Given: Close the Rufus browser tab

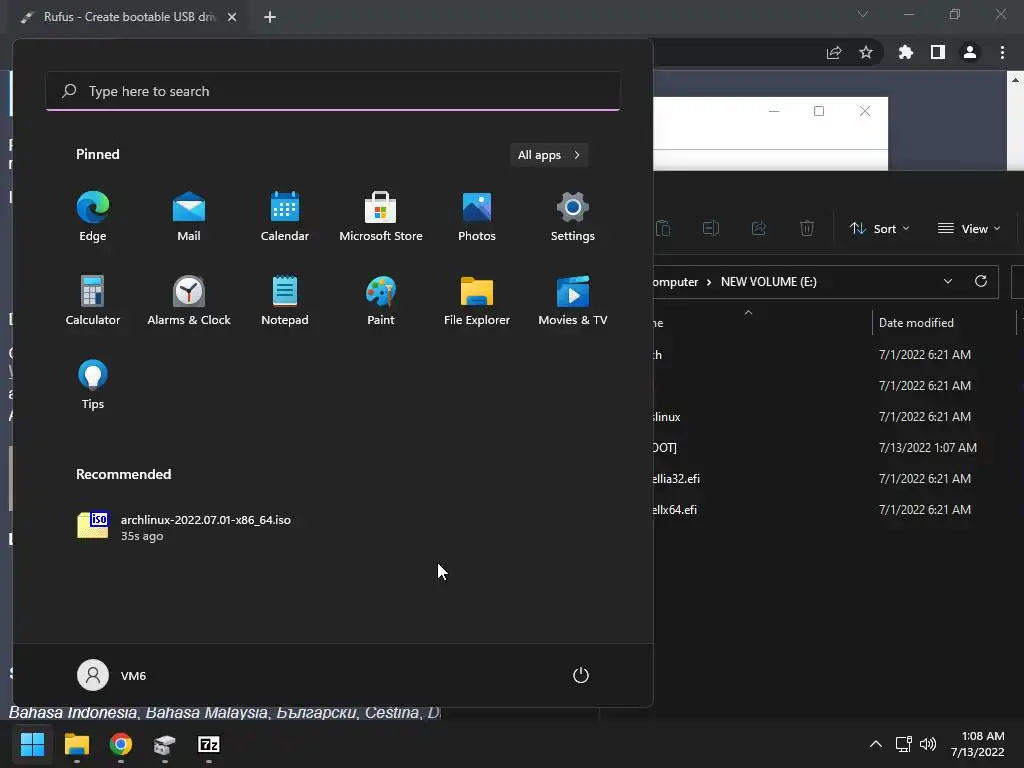Looking at the screenshot, I should (x=232, y=17).
